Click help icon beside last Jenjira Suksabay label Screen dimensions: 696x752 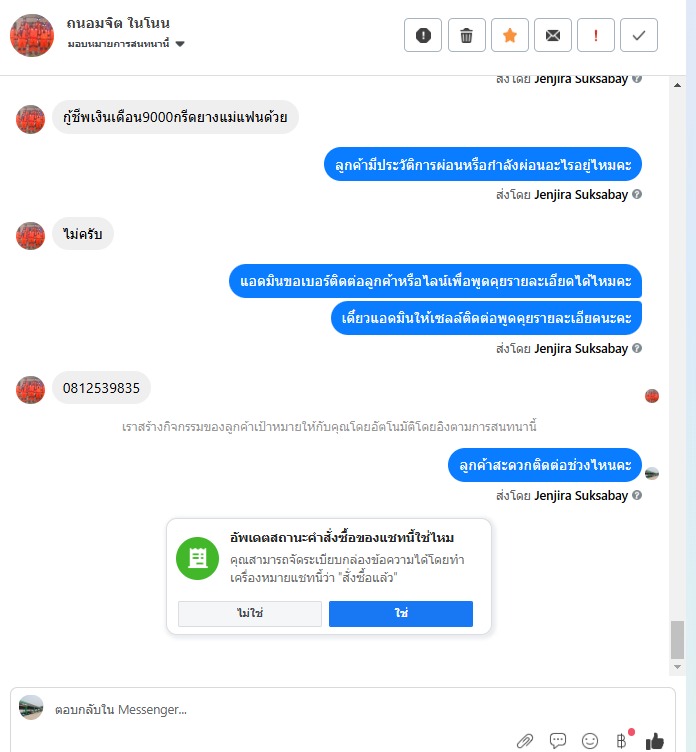(637, 495)
